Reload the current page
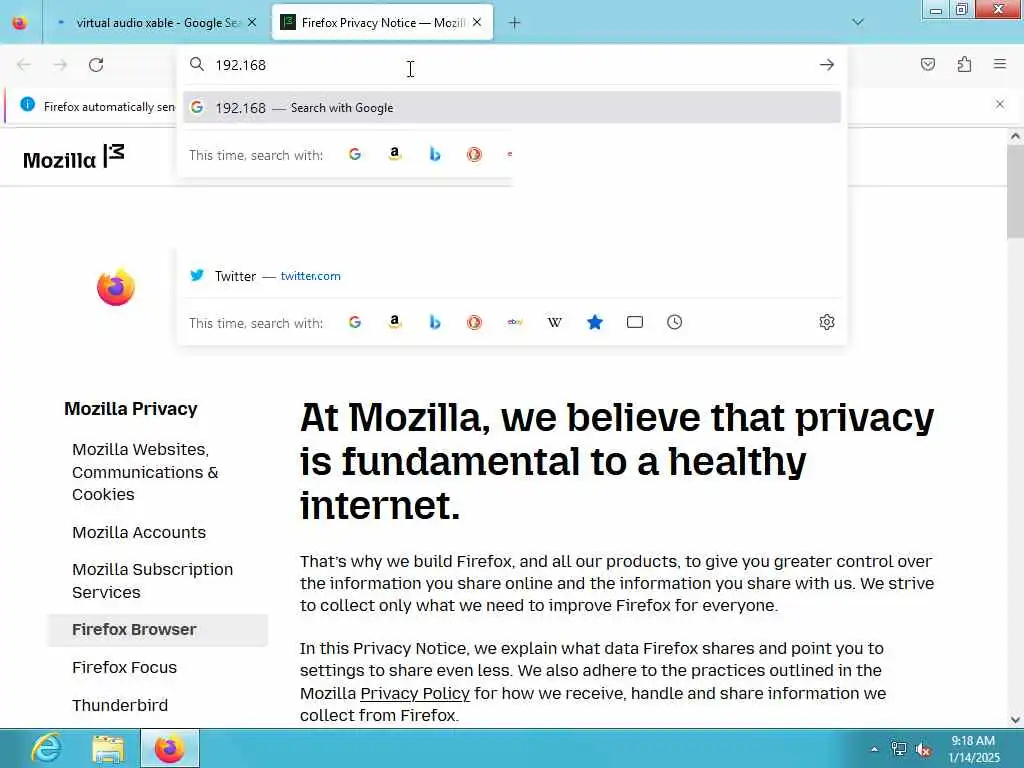The image size is (1024, 768). click(x=96, y=65)
